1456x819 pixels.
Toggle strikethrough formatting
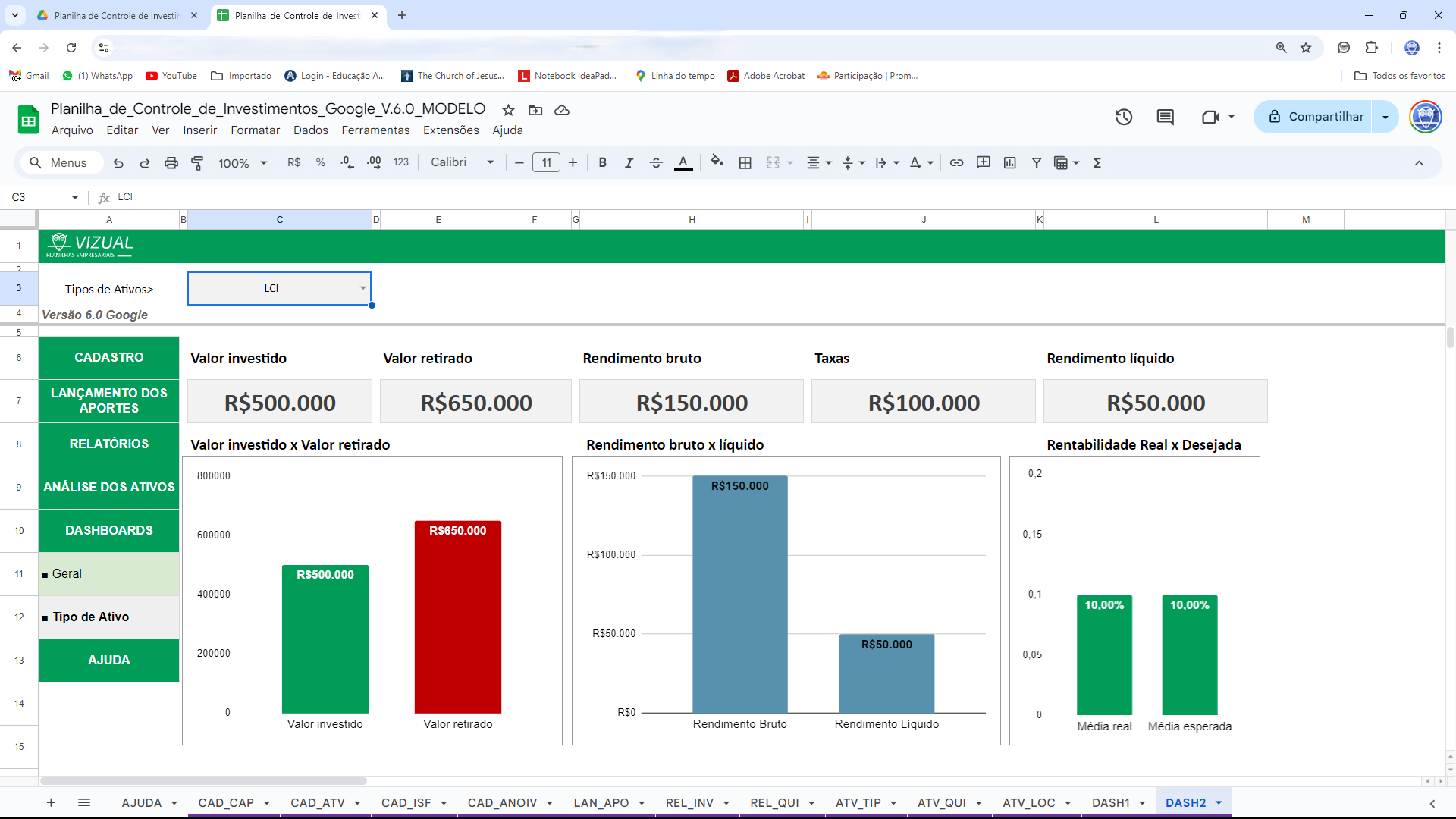pyautogui.click(x=656, y=163)
